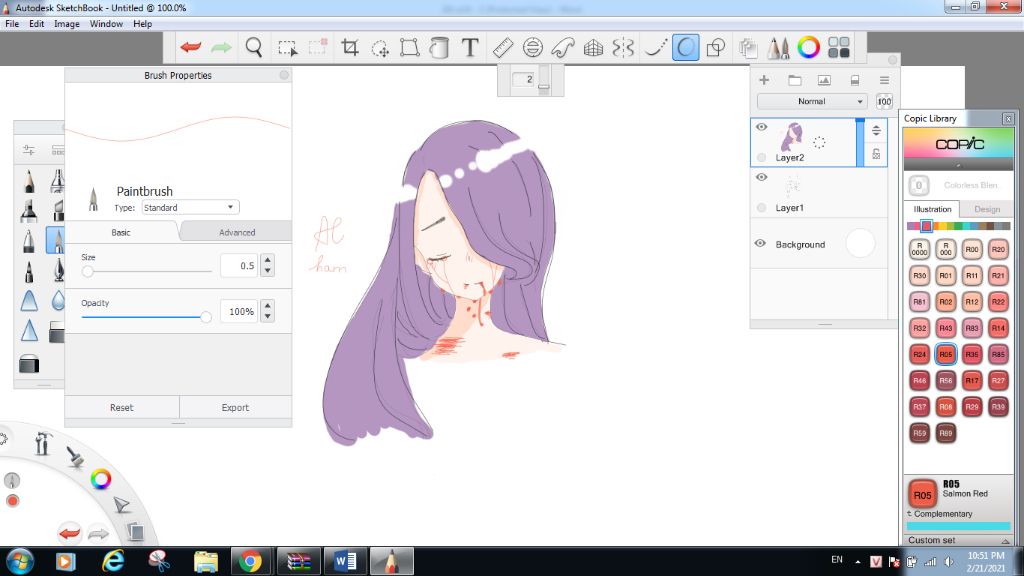The width and height of the screenshot is (1024, 576).
Task: Select the Text tool
Action: [x=470, y=47]
